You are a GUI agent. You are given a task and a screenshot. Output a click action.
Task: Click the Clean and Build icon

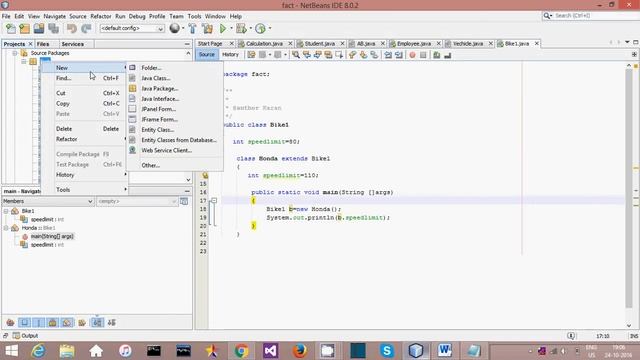pos(207,29)
